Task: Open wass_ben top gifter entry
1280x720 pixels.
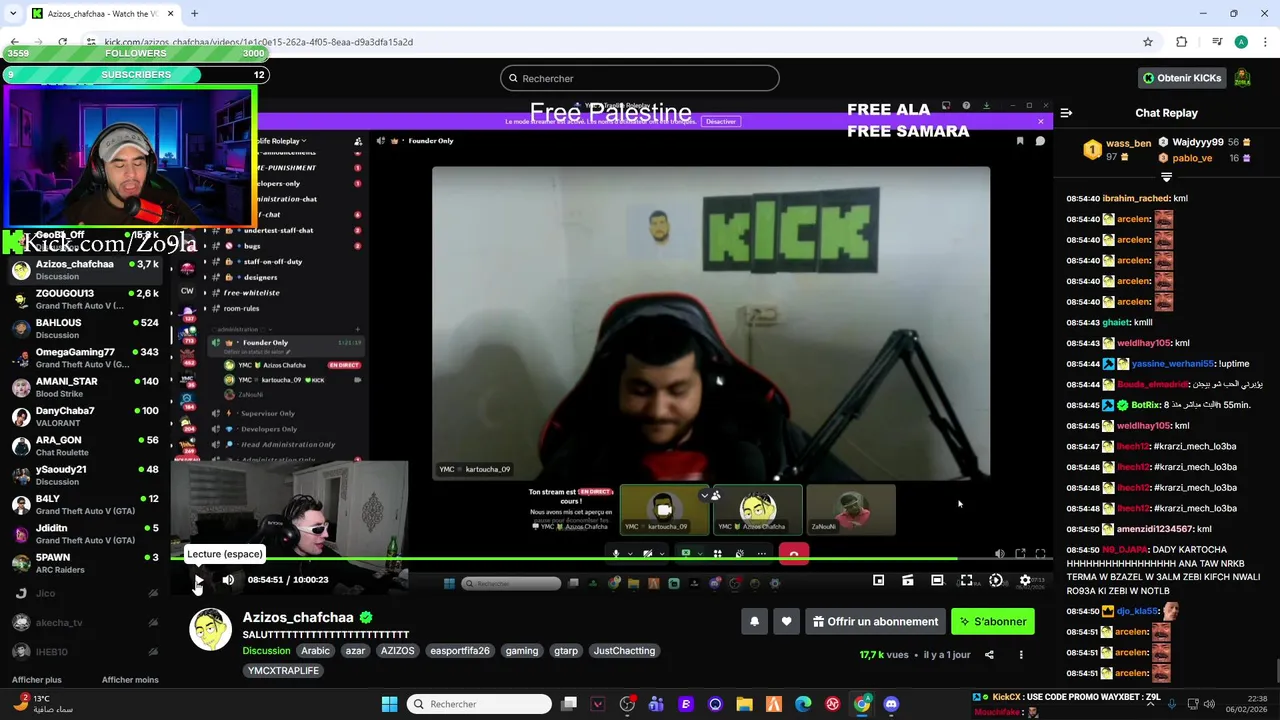Action: (1117, 150)
